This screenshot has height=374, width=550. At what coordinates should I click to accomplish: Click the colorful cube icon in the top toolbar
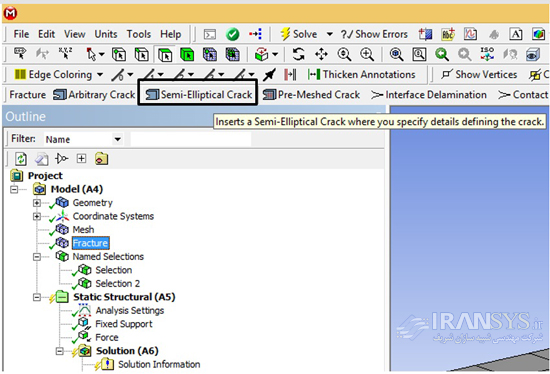(x=538, y=34)
